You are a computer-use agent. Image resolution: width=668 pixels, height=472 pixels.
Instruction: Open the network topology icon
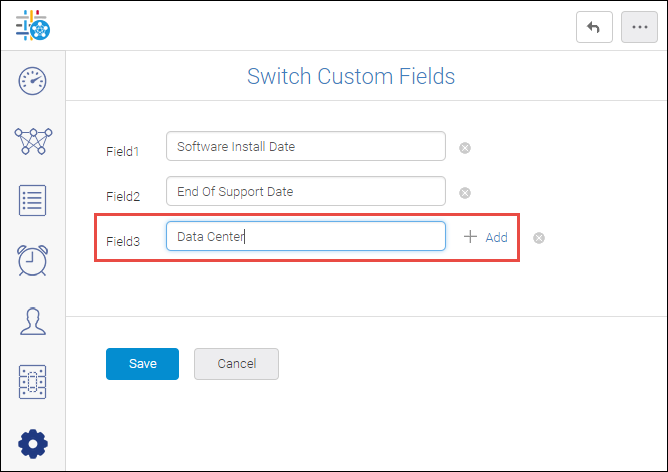33,141
